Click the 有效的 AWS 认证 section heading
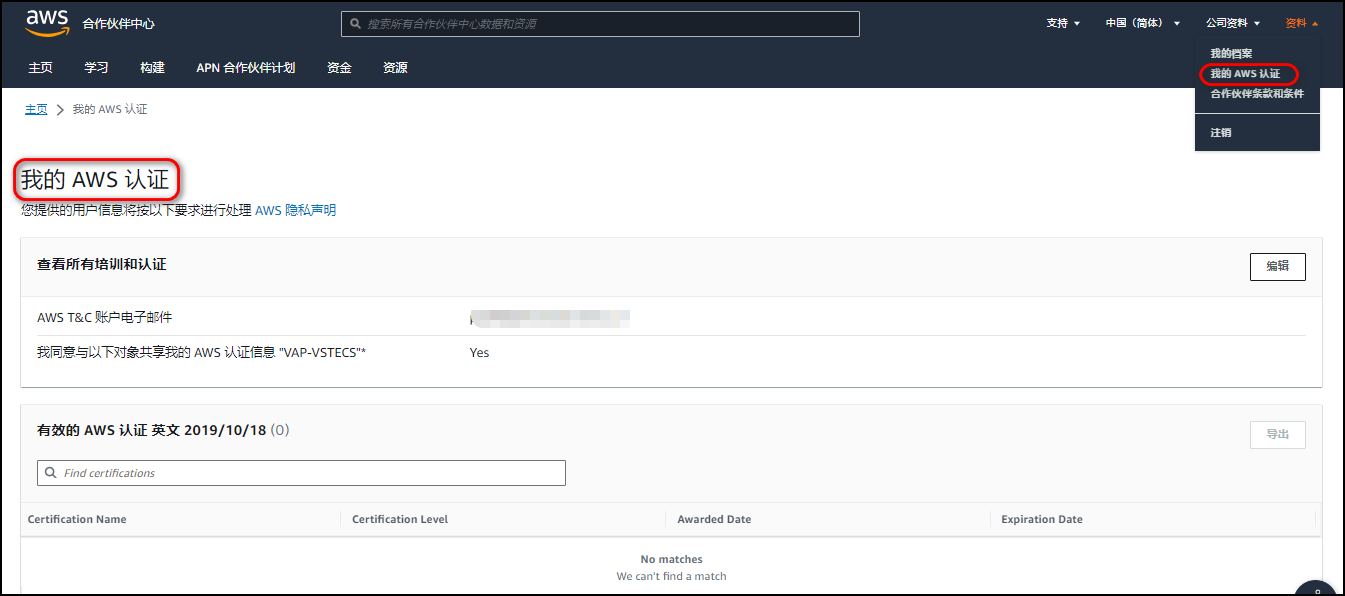The width and height of the screenshot is (1345, 596). coord(163,430)
